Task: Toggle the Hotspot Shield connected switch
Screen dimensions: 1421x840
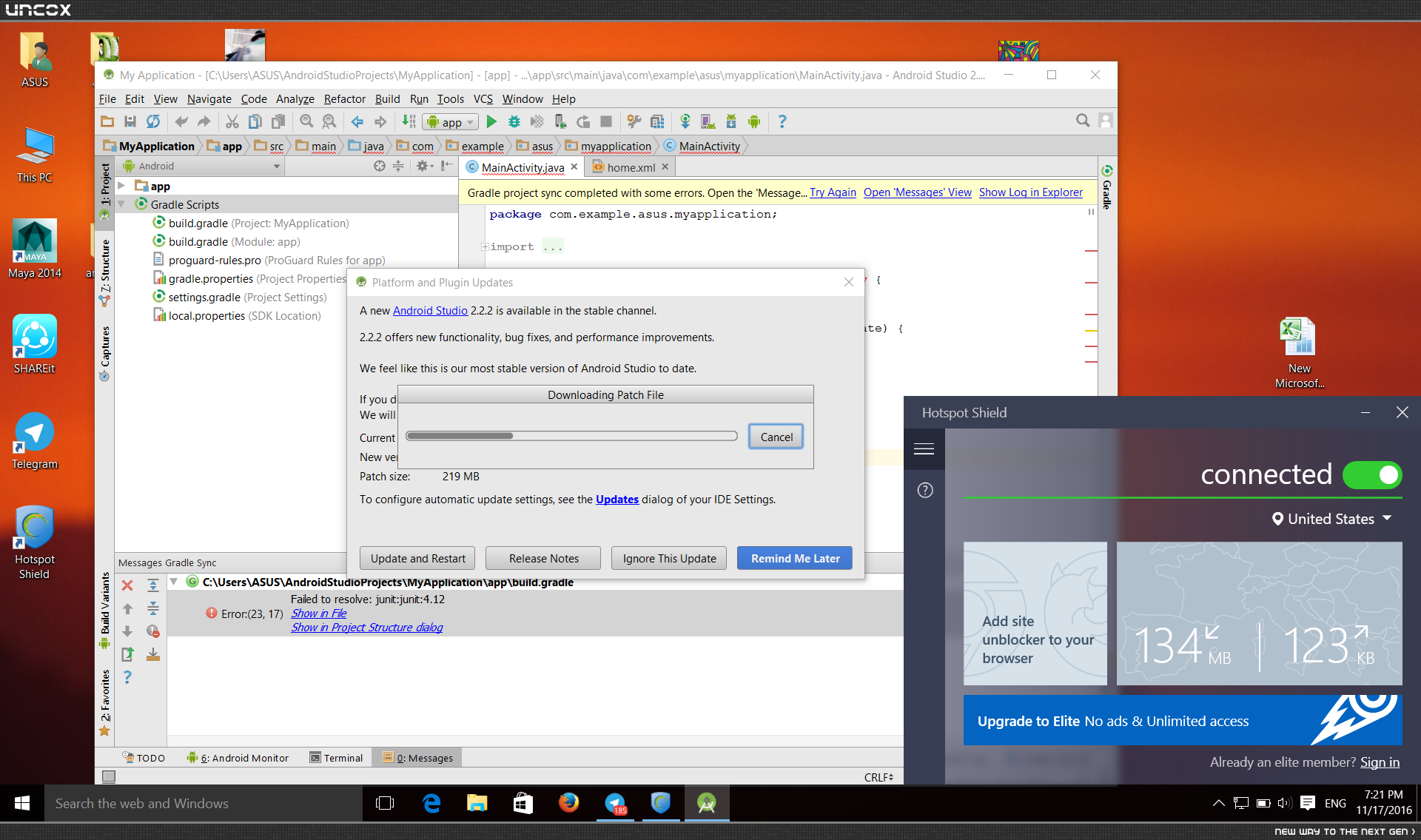Action: (x=1372, y=475)
